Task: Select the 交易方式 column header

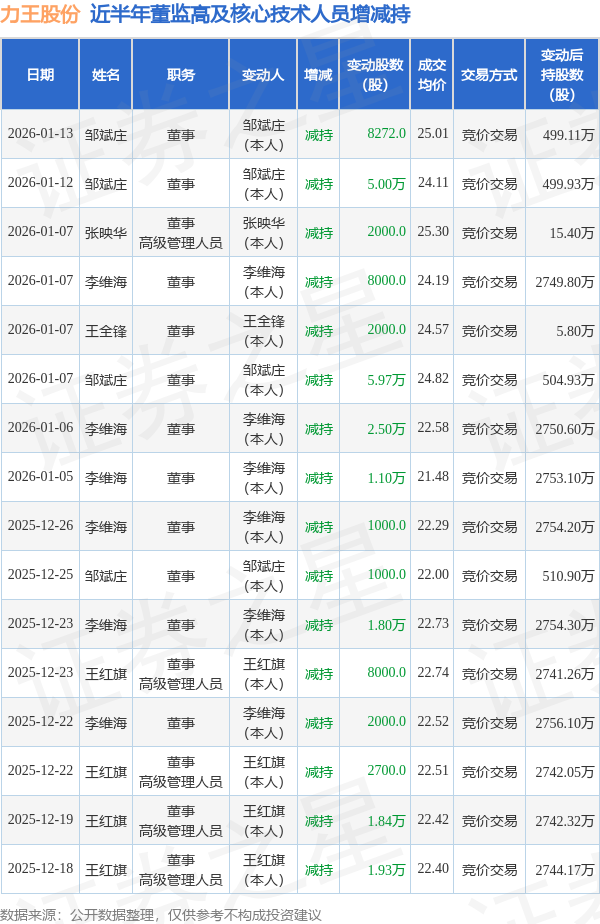Action: 489,75
